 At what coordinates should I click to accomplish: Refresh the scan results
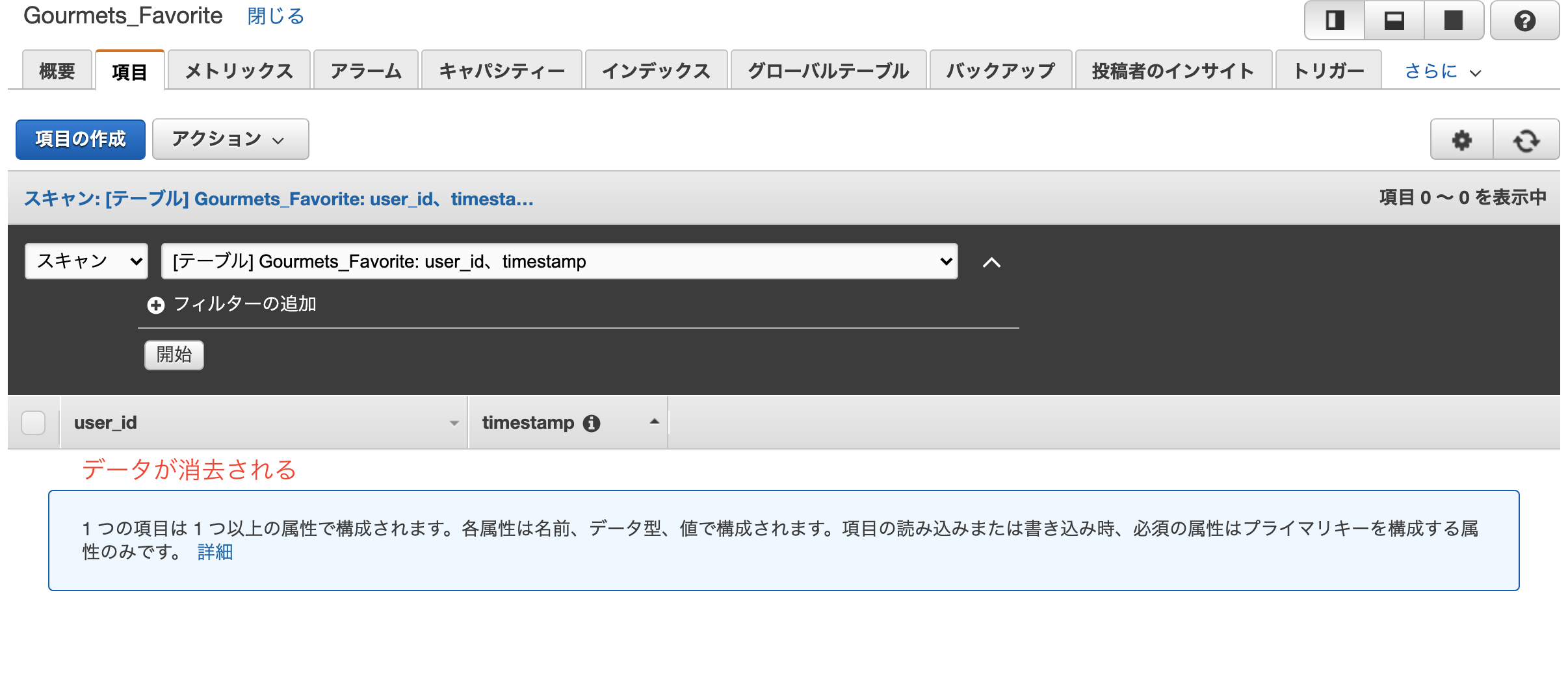1526,139
